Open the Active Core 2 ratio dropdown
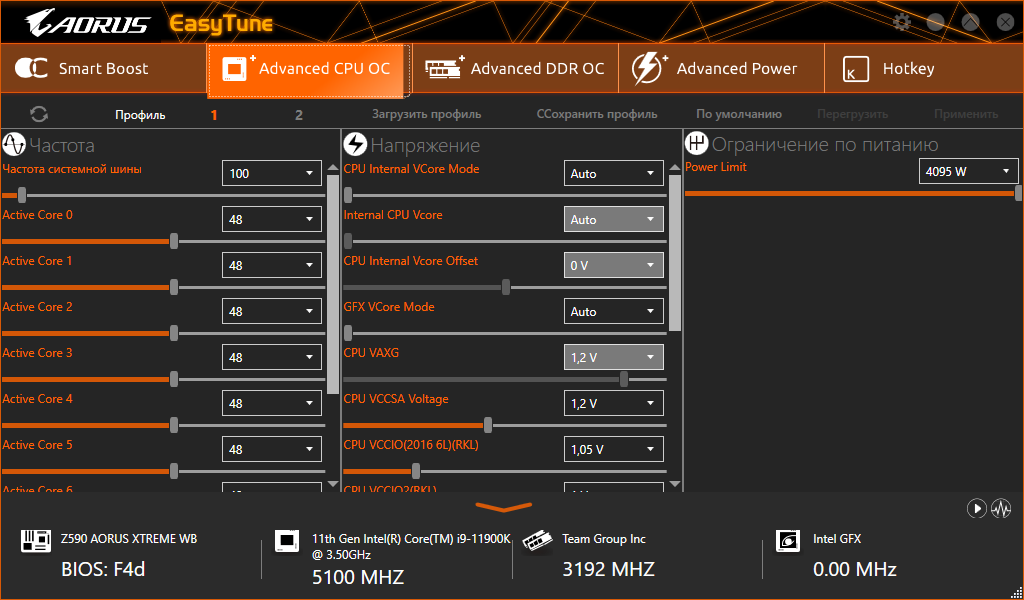This screenshot has width=1024, height=600. point(272,311)
